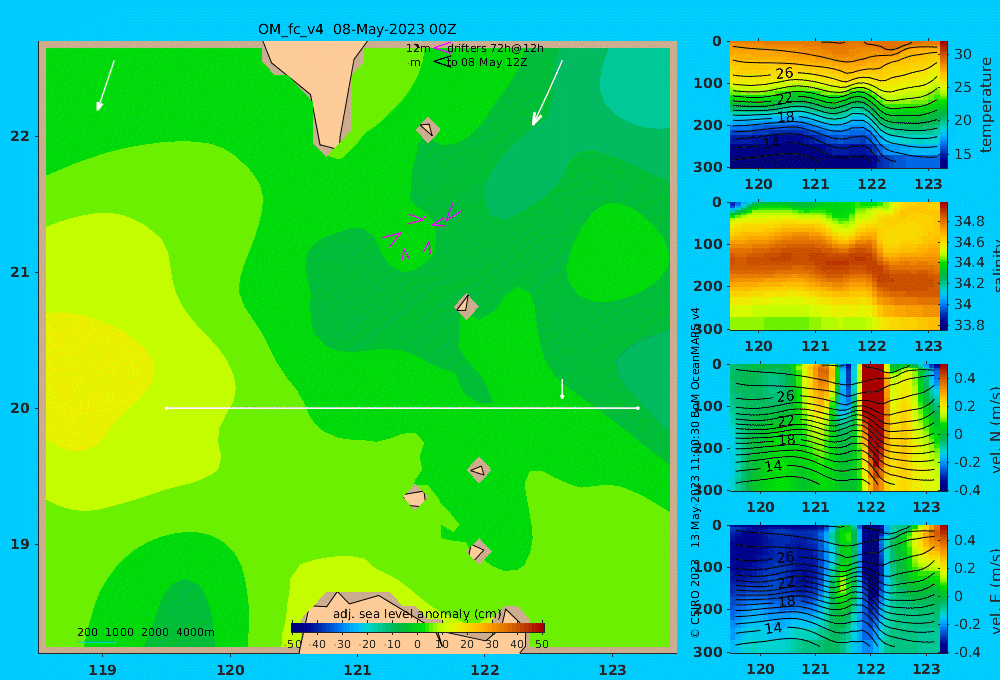Screen dimensions: 1000x680
Task: Click the sea level anomaly colorbar
Action: [418, 628]
